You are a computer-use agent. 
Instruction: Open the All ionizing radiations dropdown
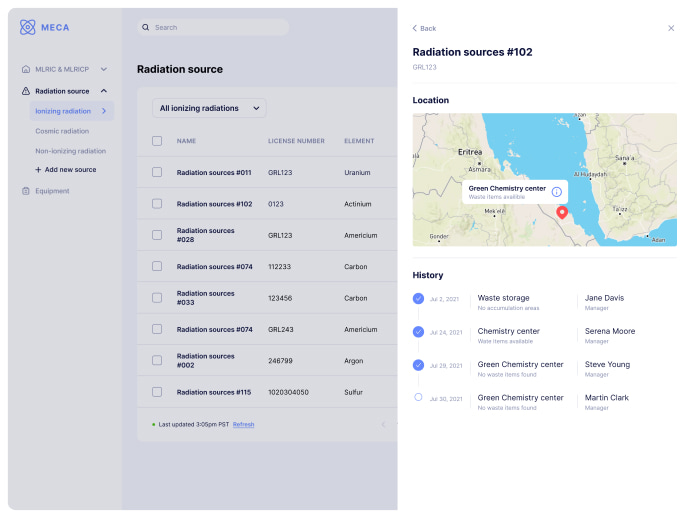pos(212,108)
